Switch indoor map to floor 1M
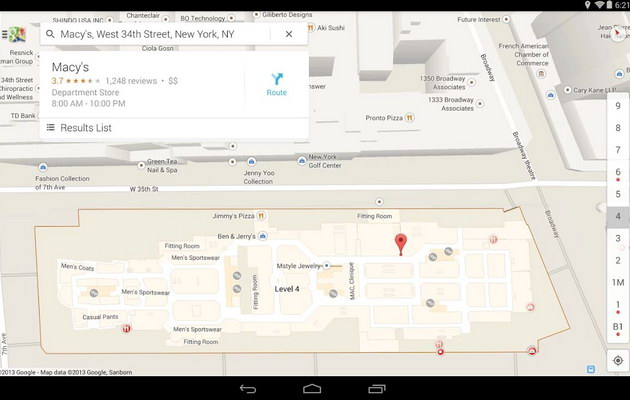This screenshot has width=630, height=400. pos(618,283)
